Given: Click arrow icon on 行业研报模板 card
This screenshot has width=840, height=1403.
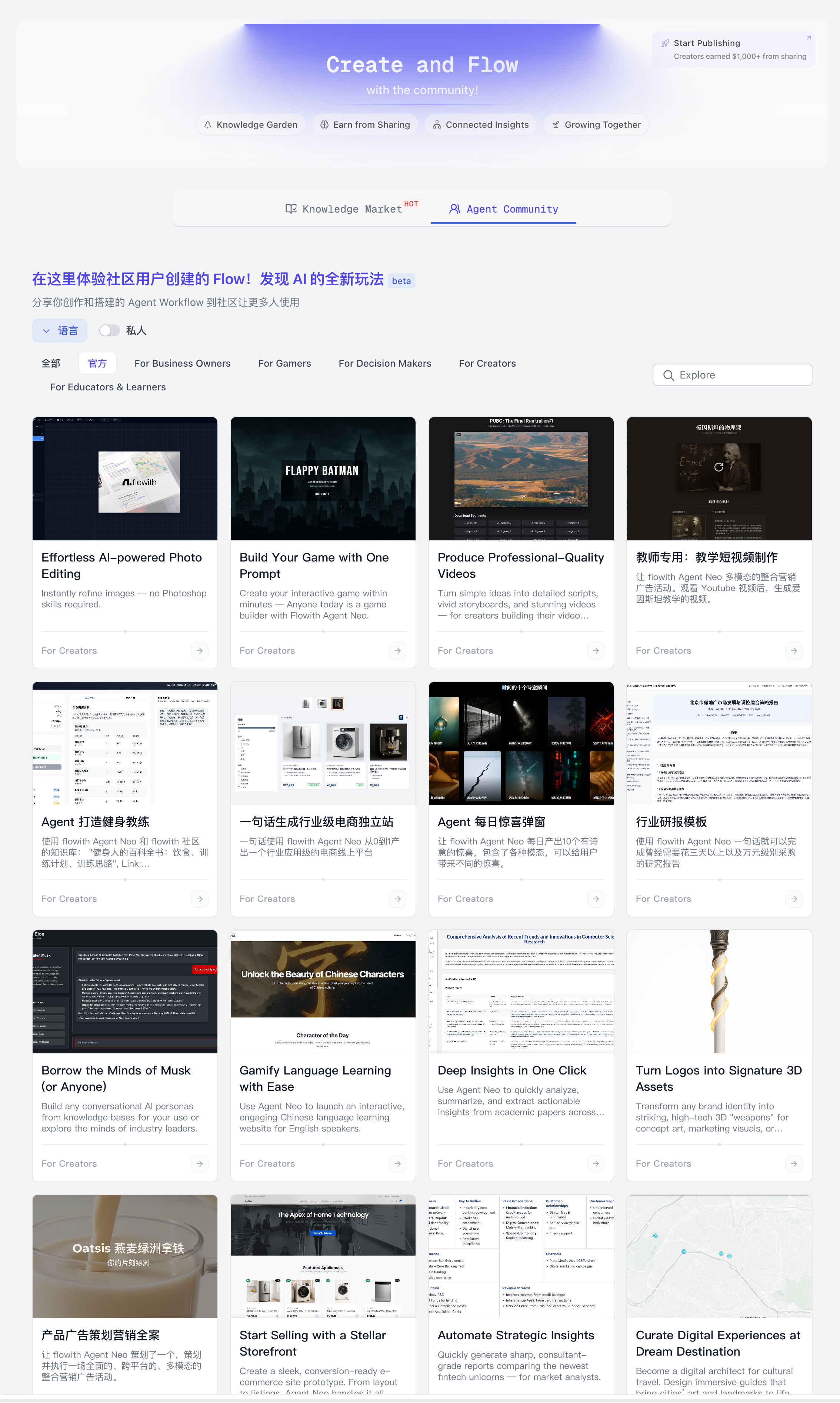Looking at the screenshot, I should 794,899.
